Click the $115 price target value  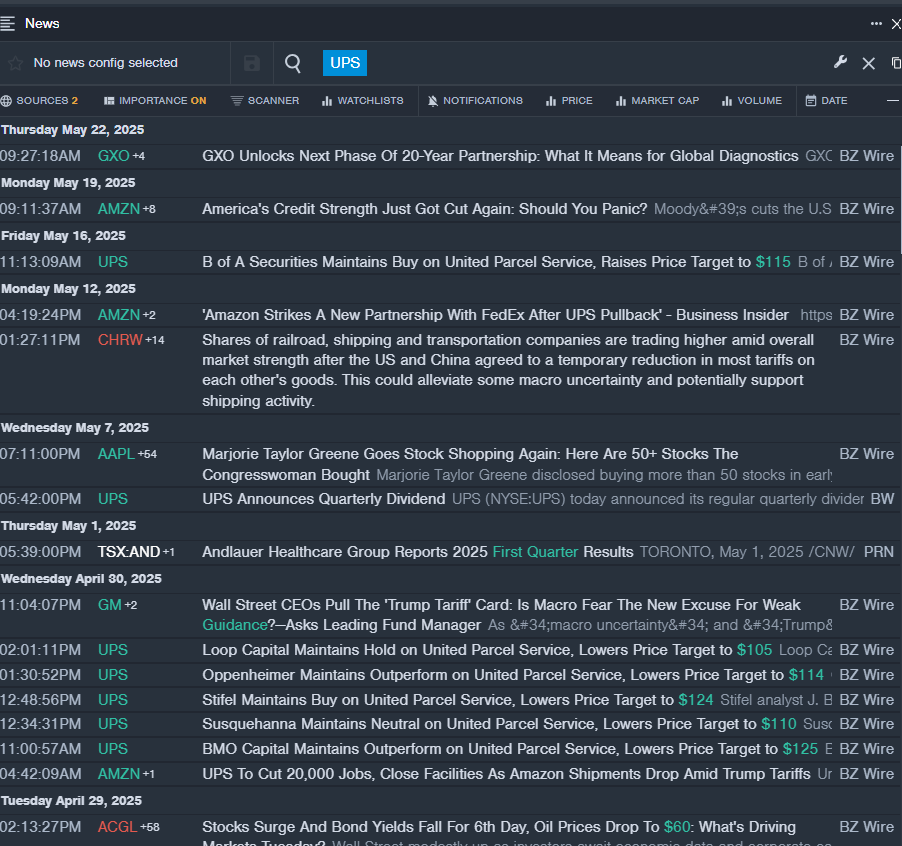[x=773, y=262]
